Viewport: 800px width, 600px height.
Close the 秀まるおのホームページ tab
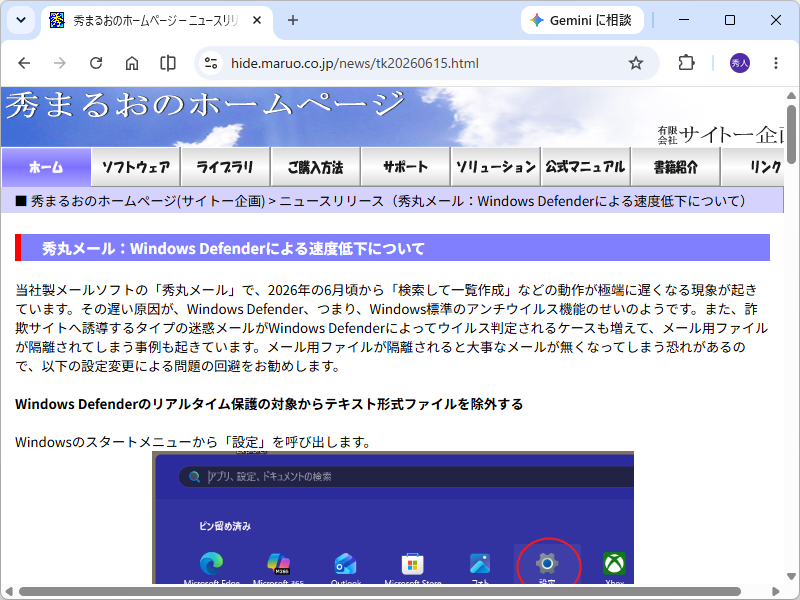coord(257,20)
